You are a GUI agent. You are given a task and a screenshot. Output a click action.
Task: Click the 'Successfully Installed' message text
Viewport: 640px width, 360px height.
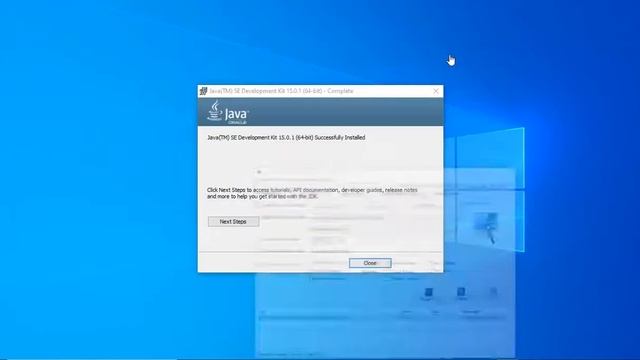click(x=286, y=138)
